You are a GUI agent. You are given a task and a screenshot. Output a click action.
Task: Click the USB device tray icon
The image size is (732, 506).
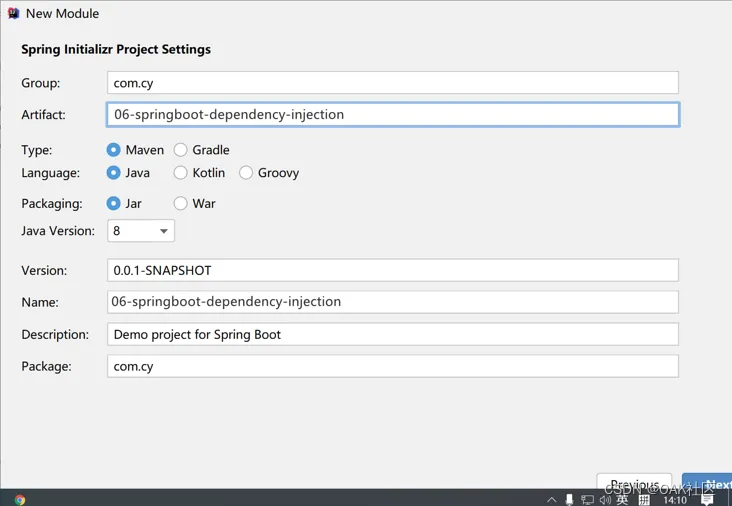(569, 499)
